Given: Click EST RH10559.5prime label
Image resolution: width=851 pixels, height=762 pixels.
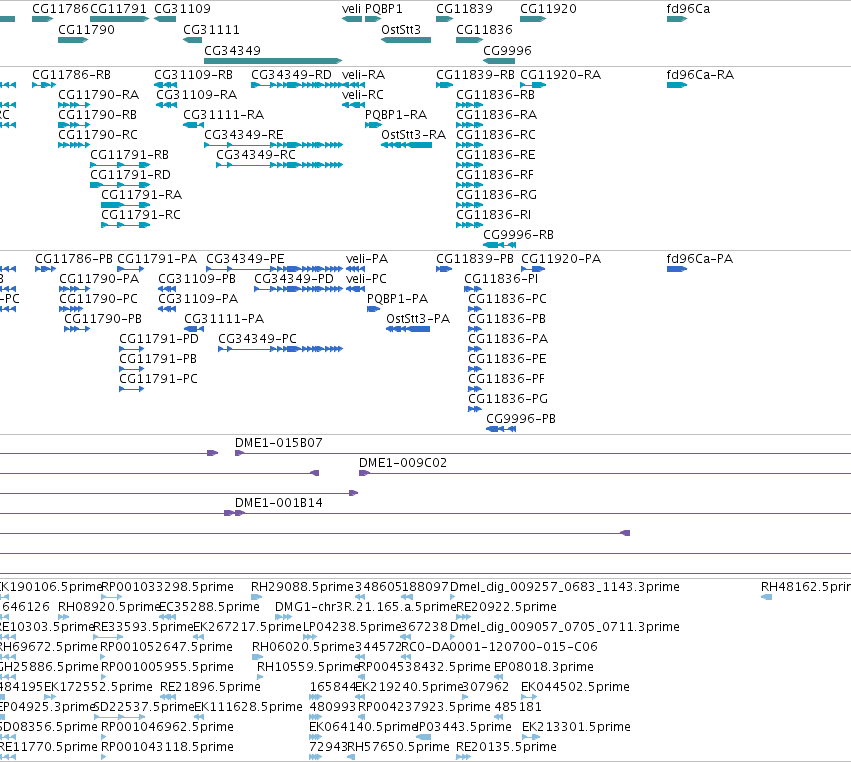Looking at the screenshot, I should point(308,666).
